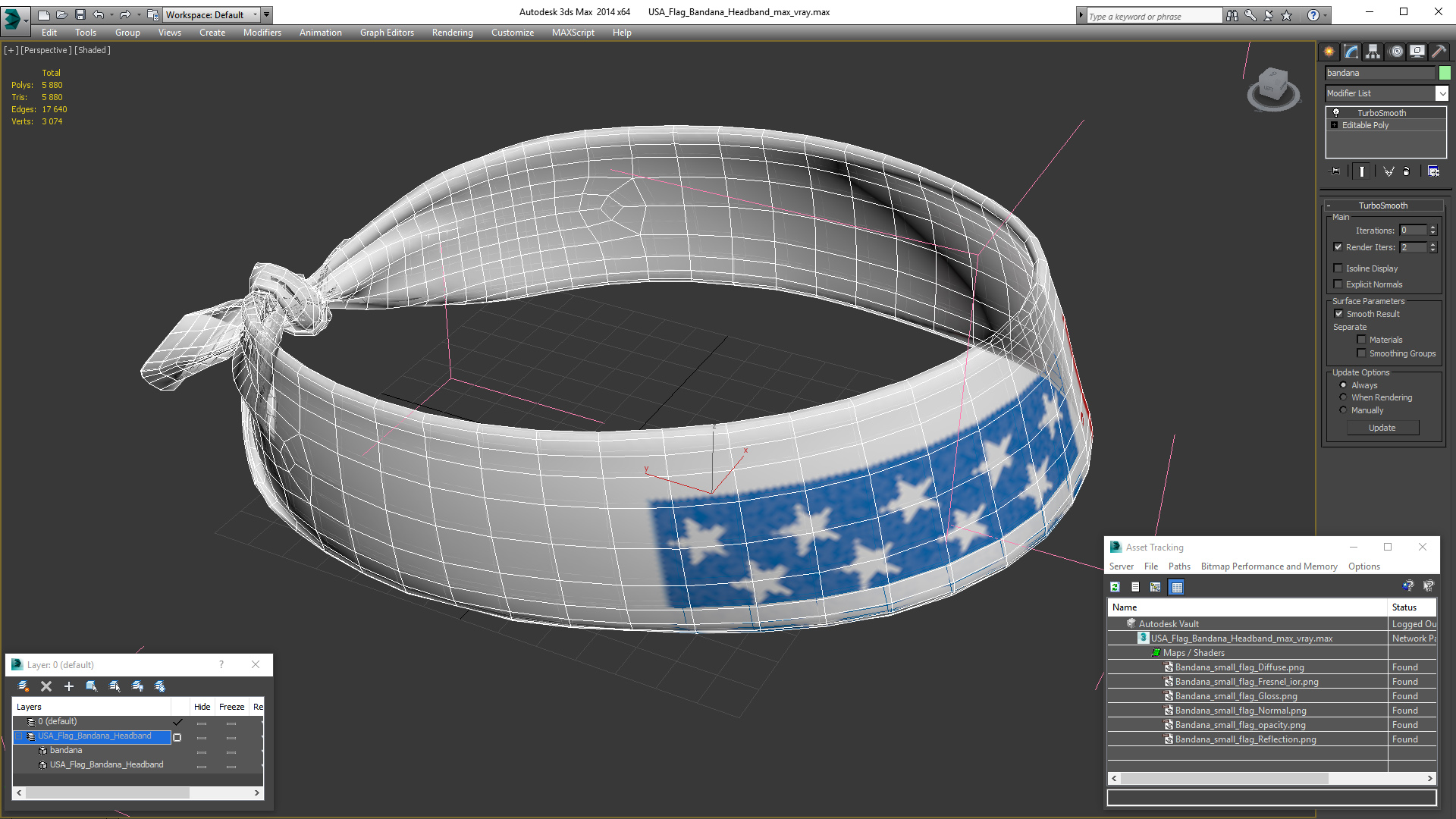Open the MAXScript menu
Viewport: 1456px width, 819px height.
(573, 33)
